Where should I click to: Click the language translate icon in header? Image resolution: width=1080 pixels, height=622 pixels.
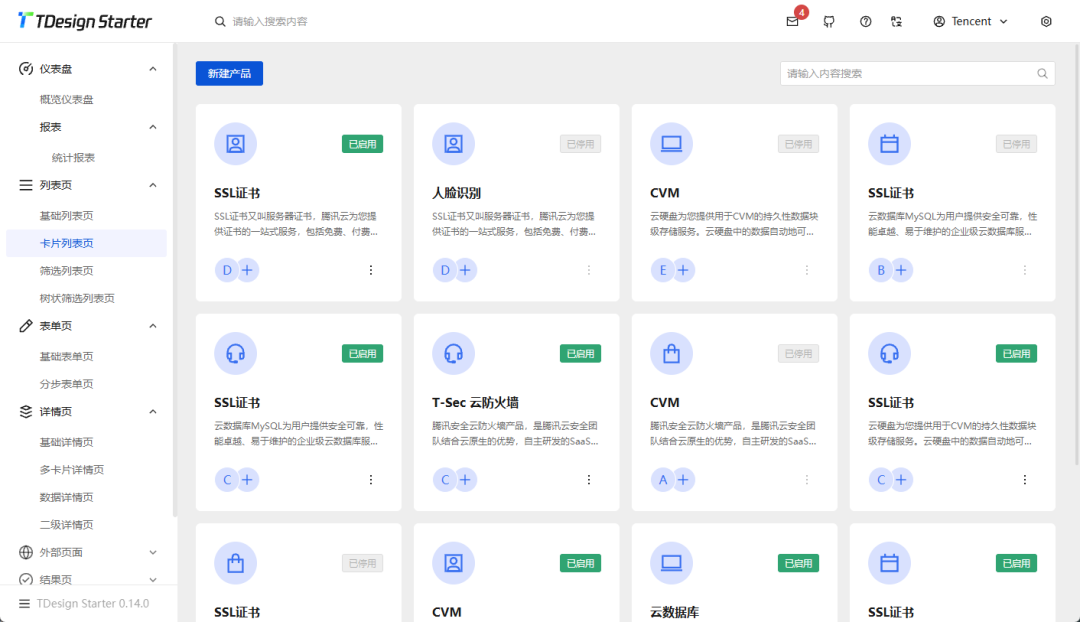tap(896, 21)
